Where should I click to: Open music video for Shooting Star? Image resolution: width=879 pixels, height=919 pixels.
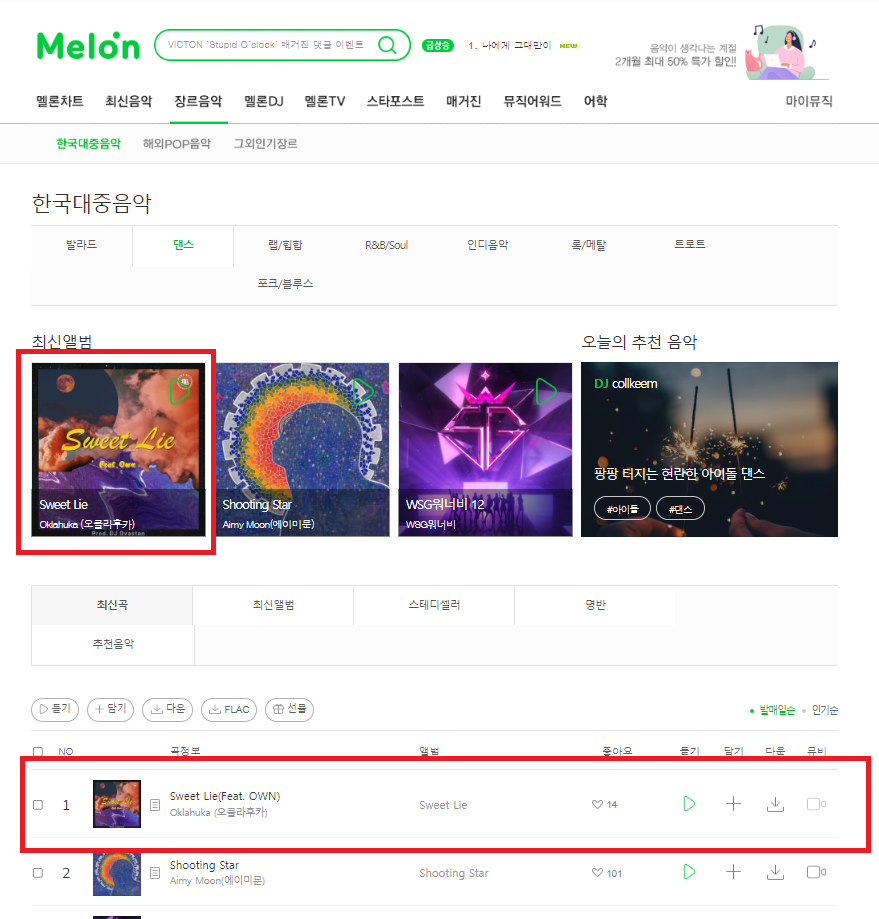816,872
